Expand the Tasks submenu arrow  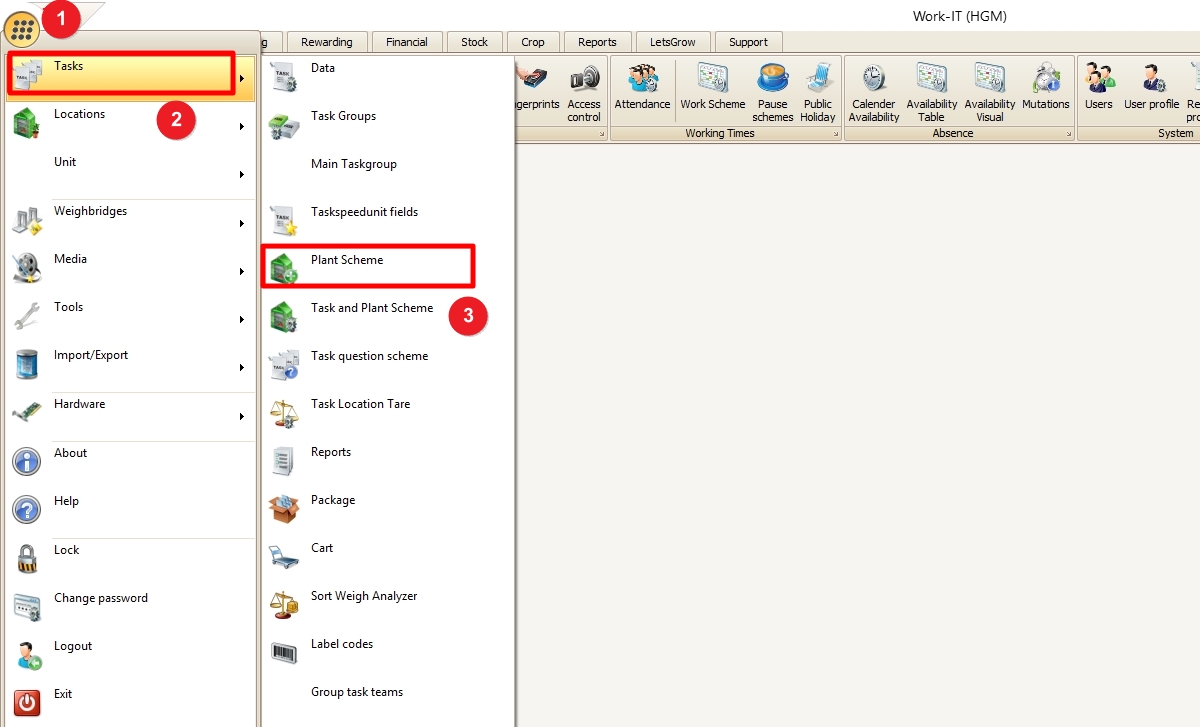pos(242,78)
